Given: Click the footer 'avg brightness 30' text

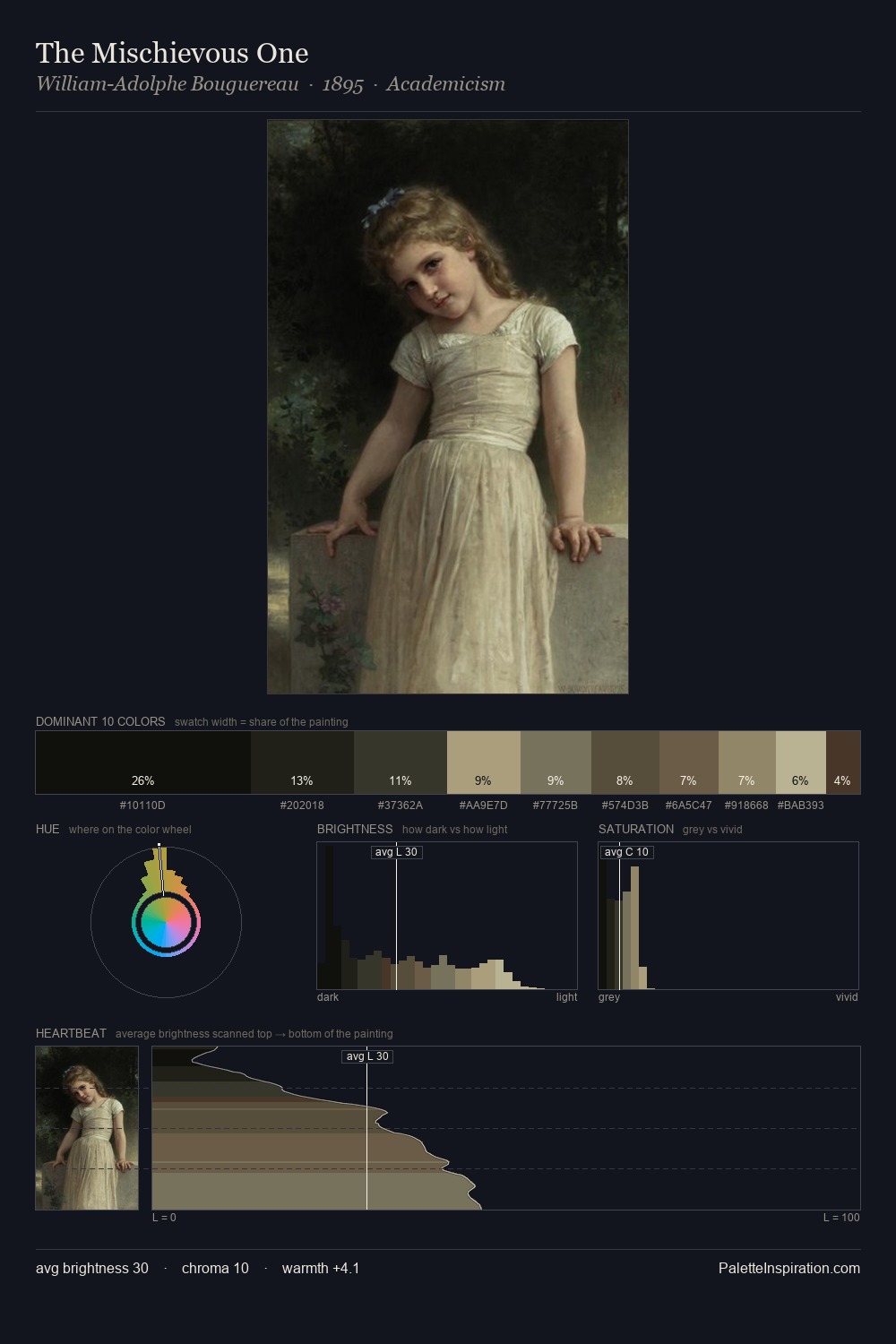Looking at the screenshot, I should coord(92,1268).
